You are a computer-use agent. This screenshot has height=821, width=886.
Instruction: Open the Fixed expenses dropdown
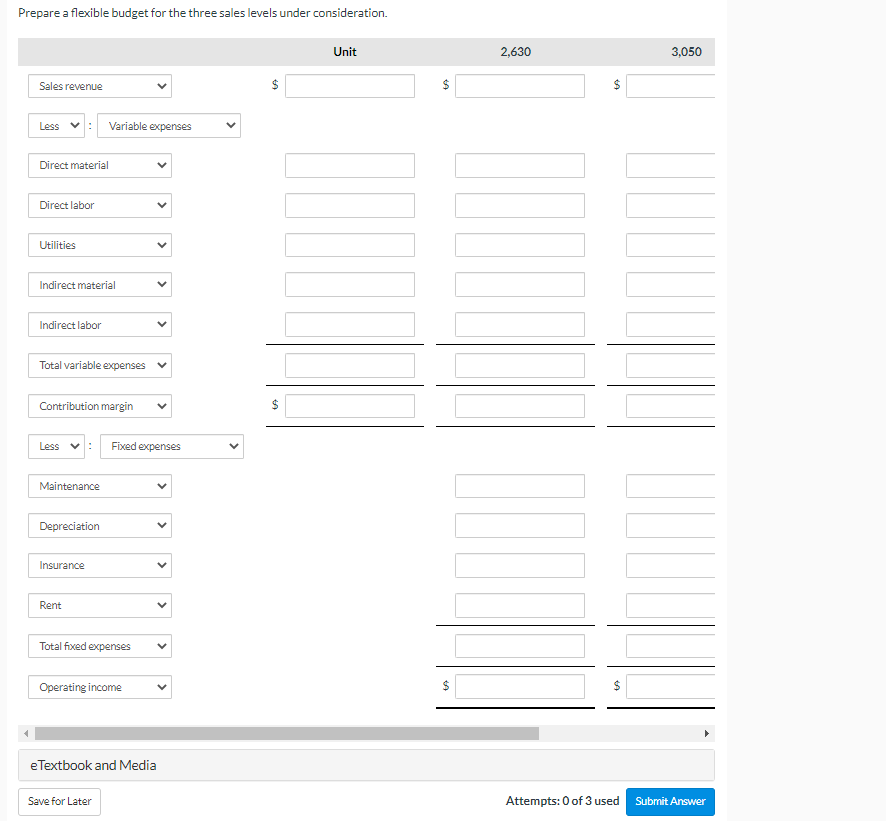coord(172,446)
